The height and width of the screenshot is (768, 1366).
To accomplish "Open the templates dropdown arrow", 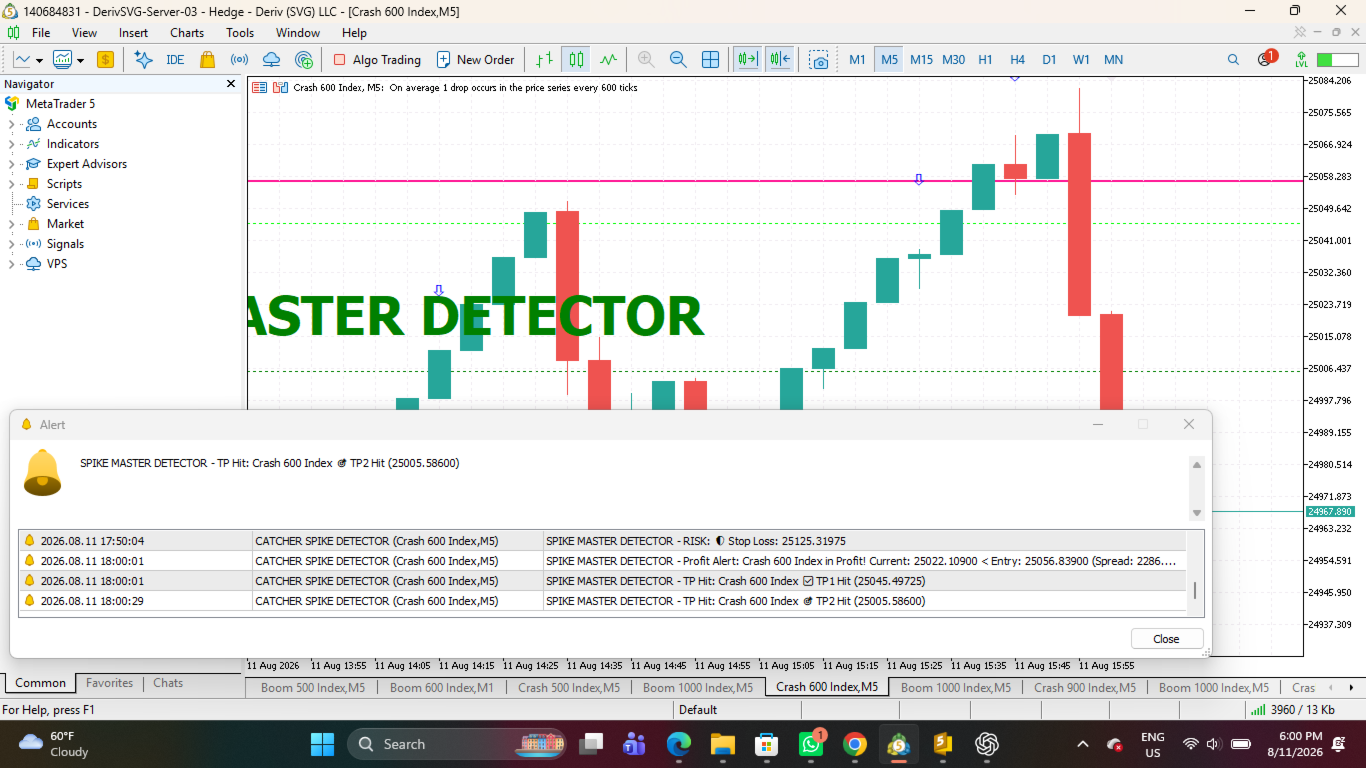I will (x=81, y=60).
